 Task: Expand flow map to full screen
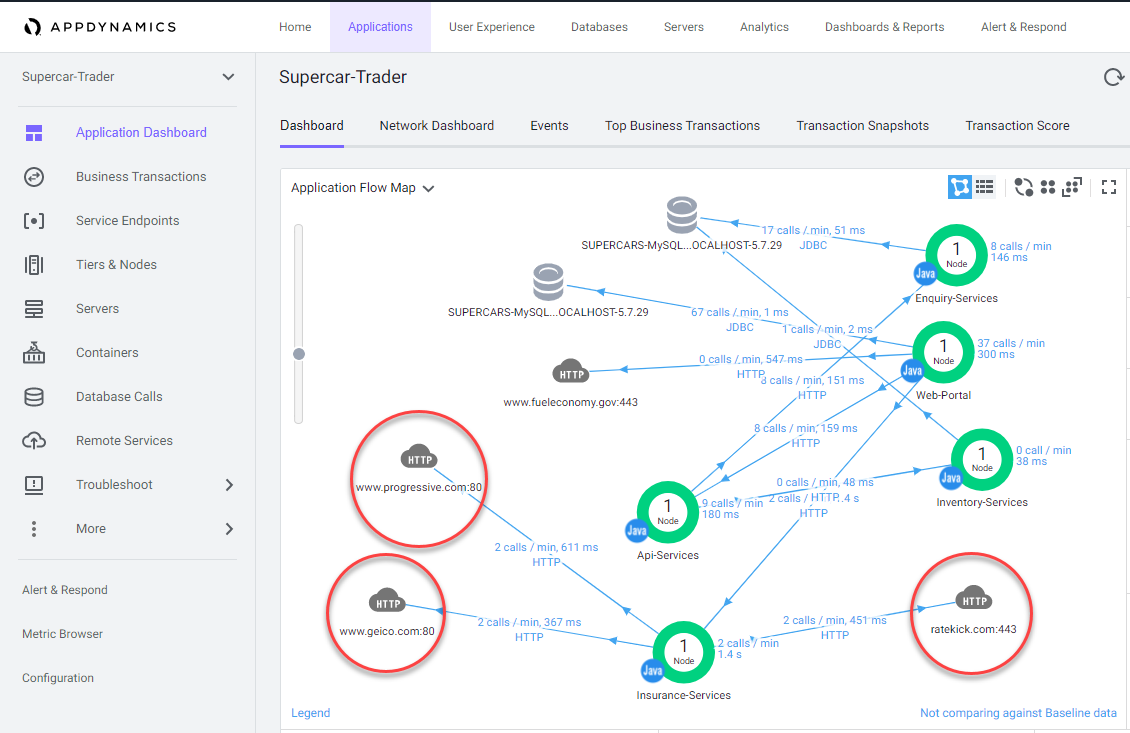tap(1109, 187)
